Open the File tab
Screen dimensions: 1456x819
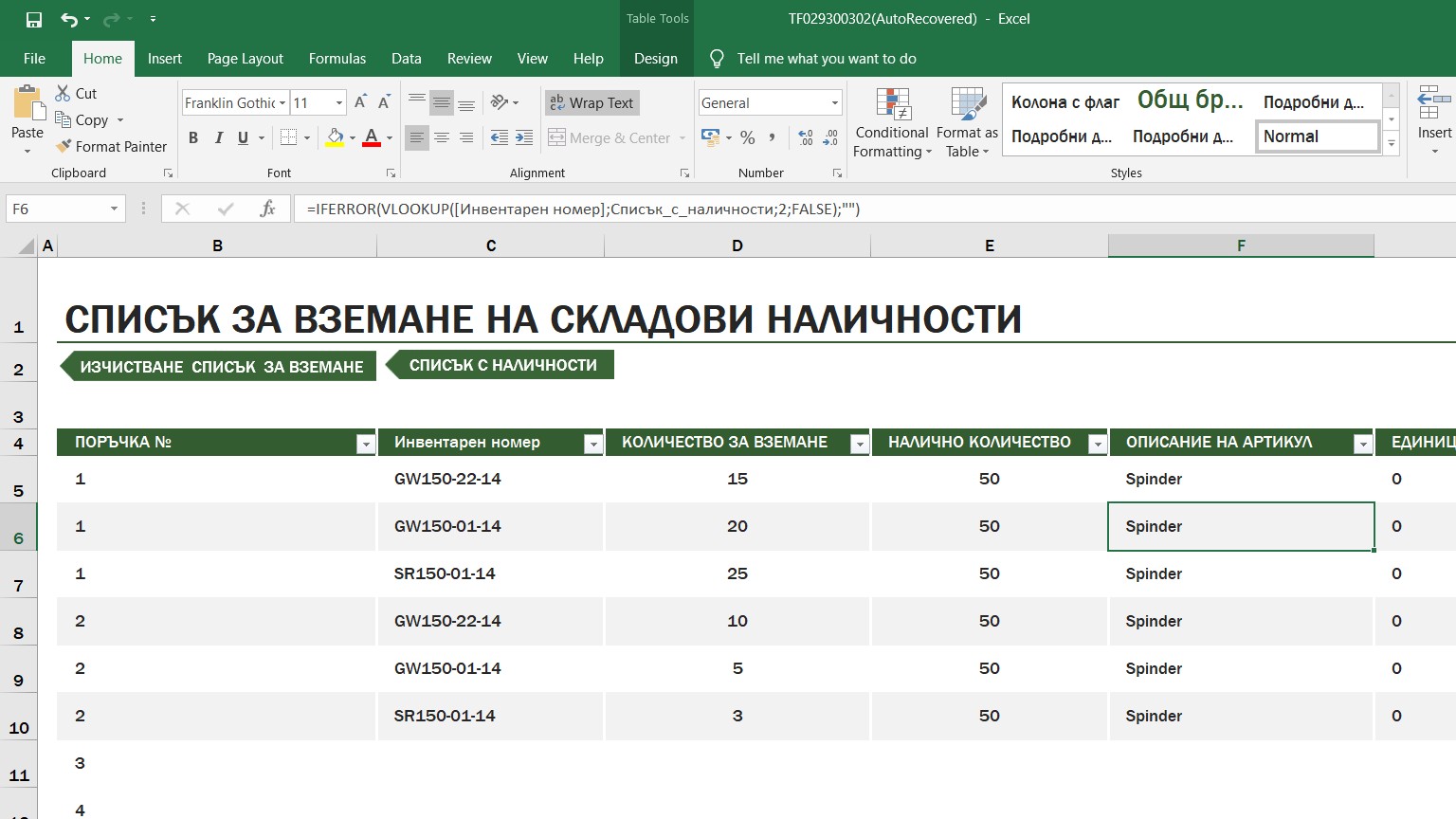(x=34, y=58)
